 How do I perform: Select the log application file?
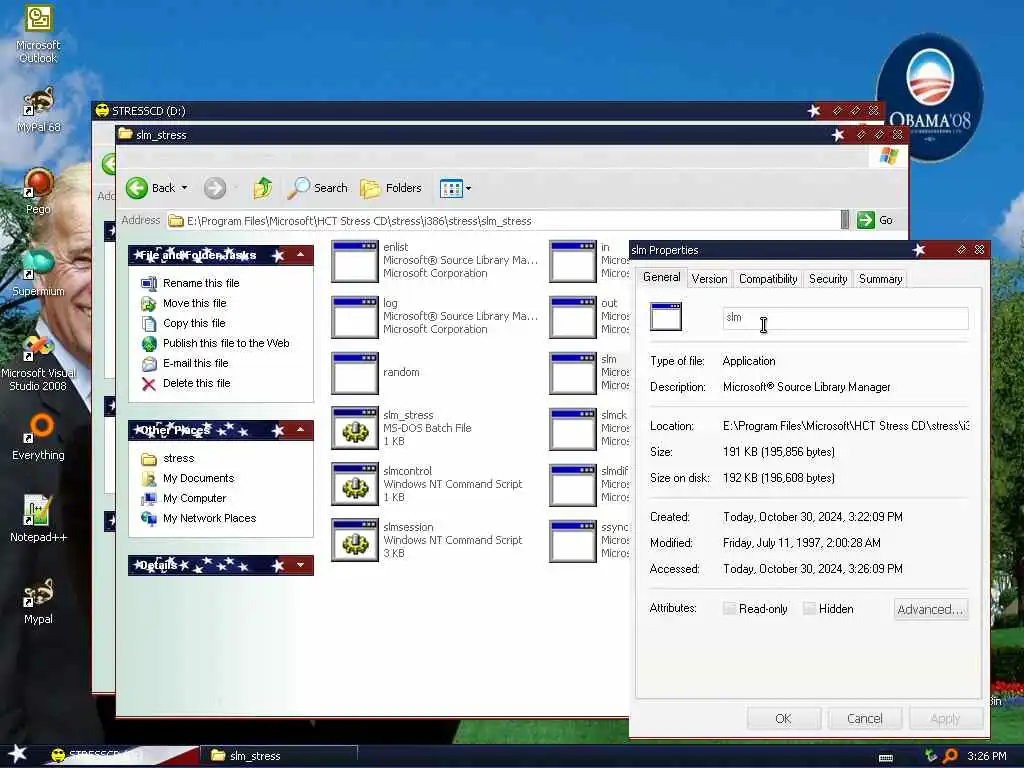point(435,317)
